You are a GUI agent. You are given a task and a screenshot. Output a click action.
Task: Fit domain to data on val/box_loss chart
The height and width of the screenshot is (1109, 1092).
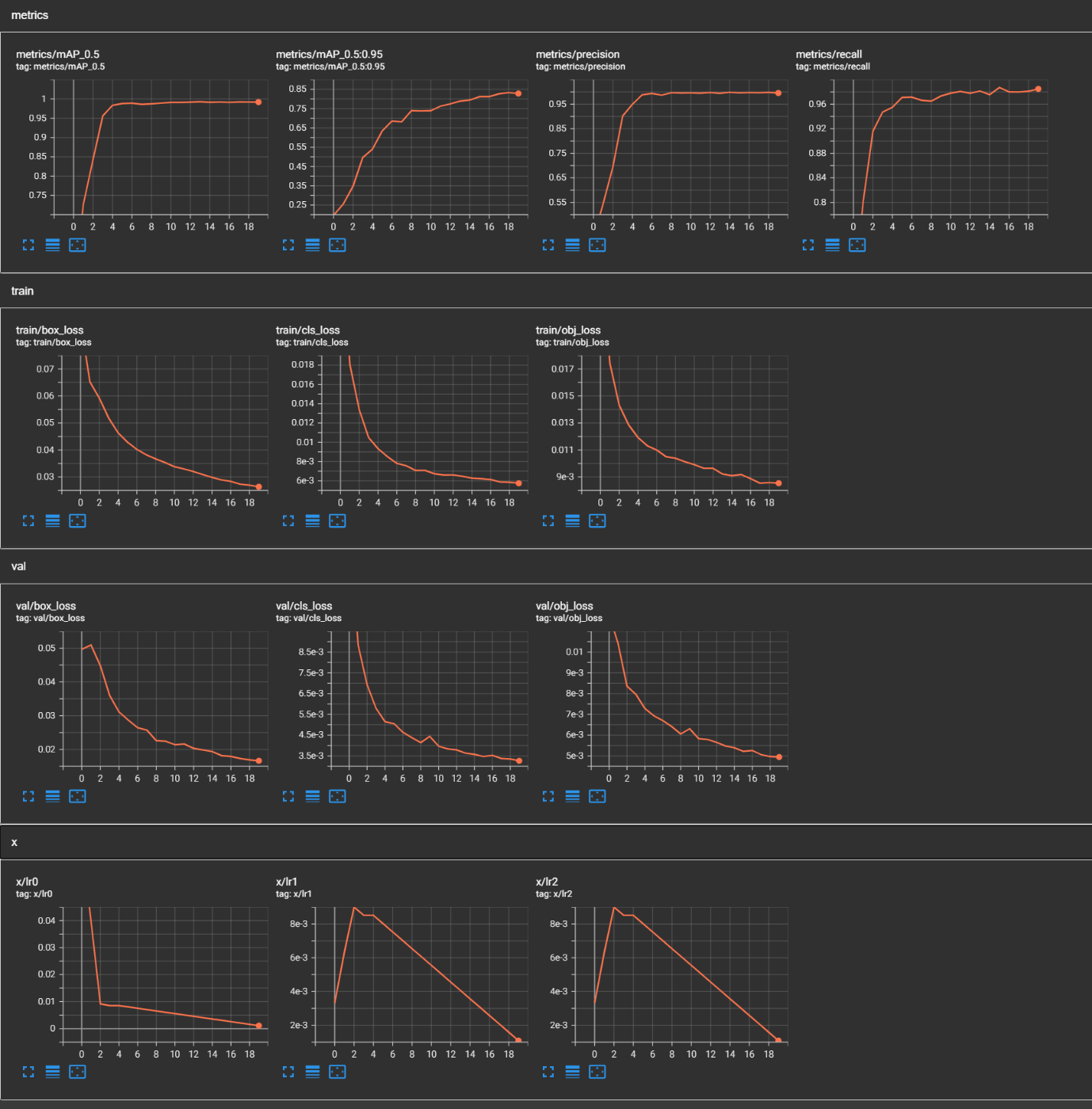coord(77,796)
